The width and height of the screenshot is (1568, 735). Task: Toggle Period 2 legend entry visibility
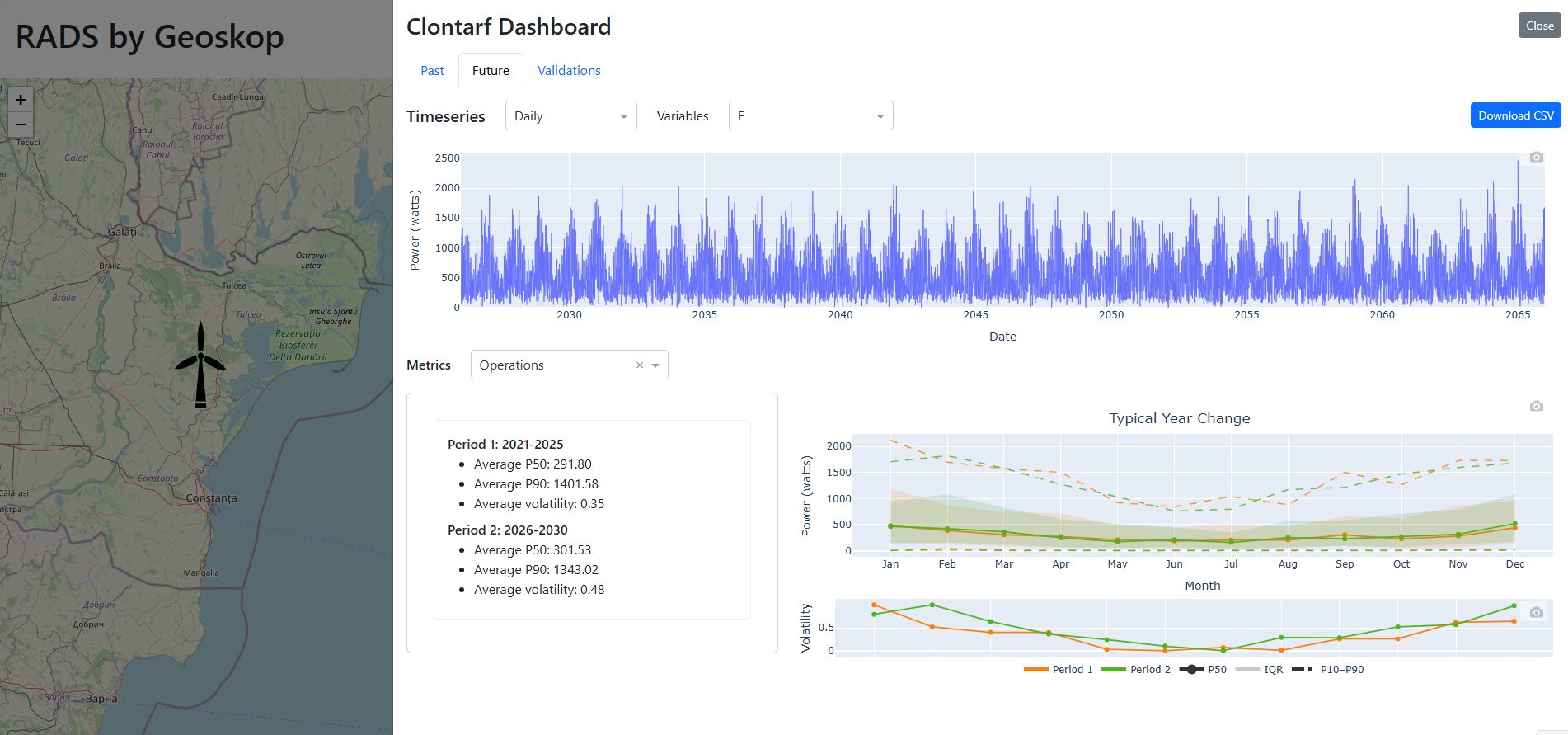coord(1136,670)
